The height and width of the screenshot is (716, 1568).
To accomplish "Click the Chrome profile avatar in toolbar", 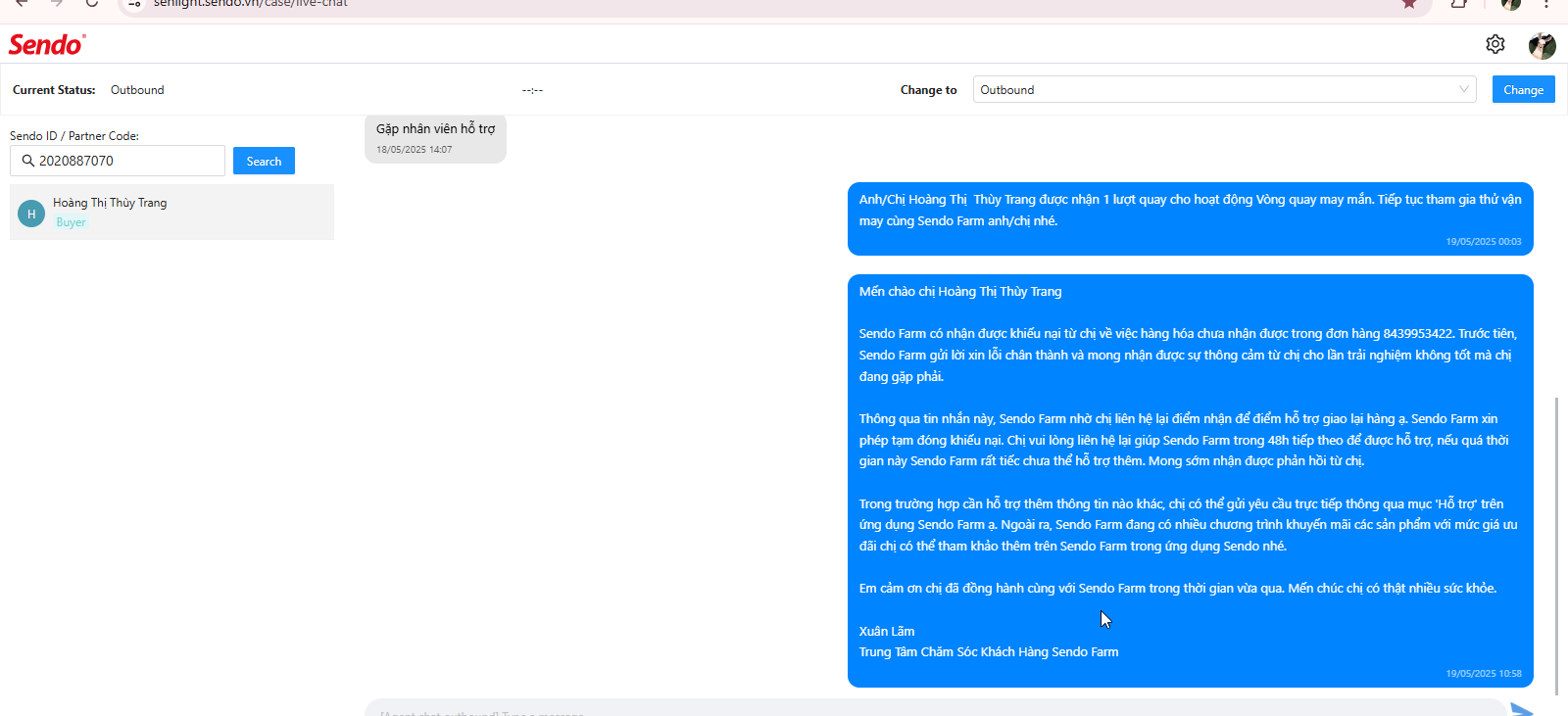I will pos(1510,4).
